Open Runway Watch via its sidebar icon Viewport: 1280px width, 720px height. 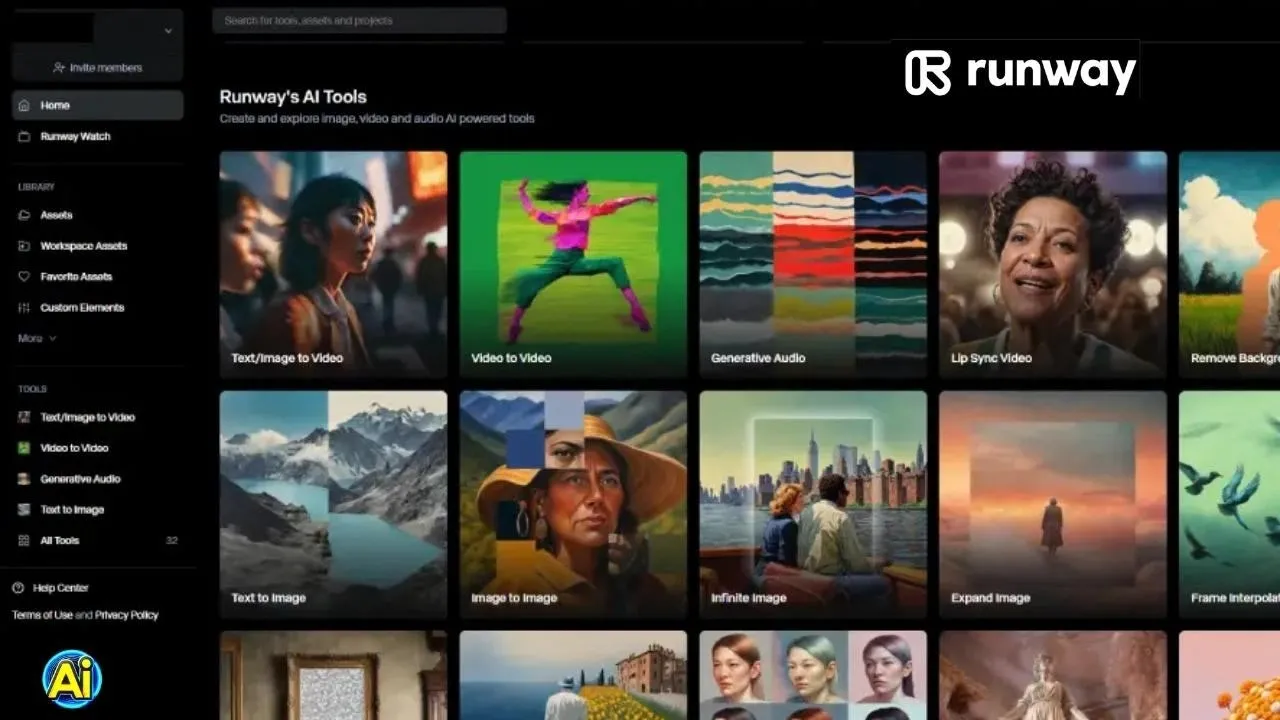pos(25,137)
